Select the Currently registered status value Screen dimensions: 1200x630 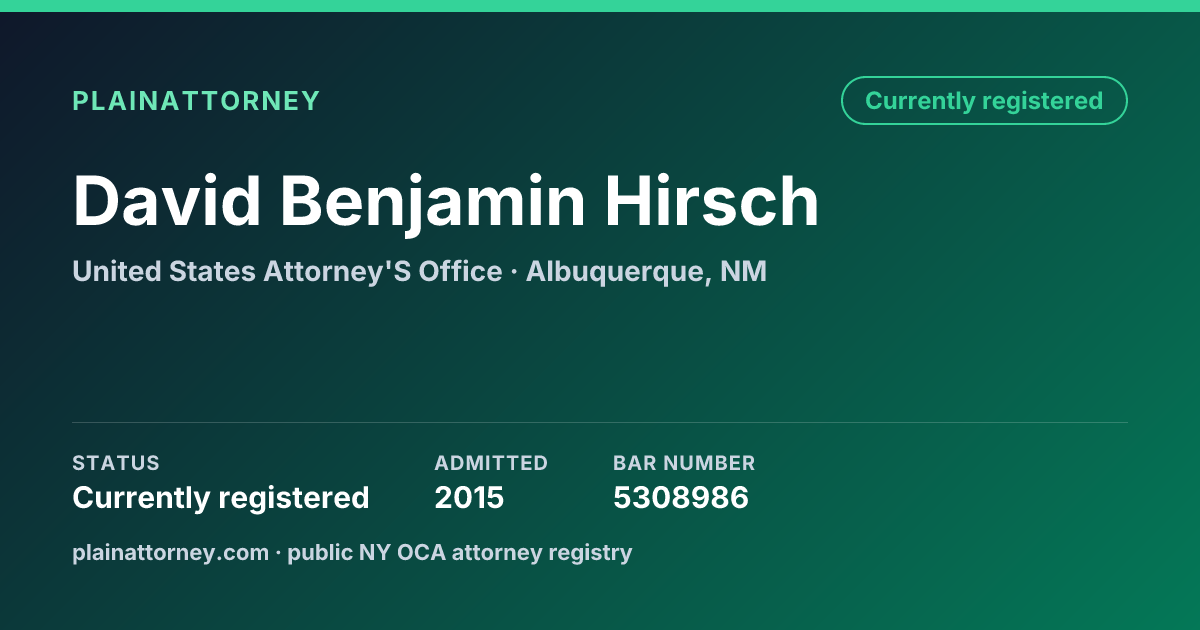tap(221, 497)
